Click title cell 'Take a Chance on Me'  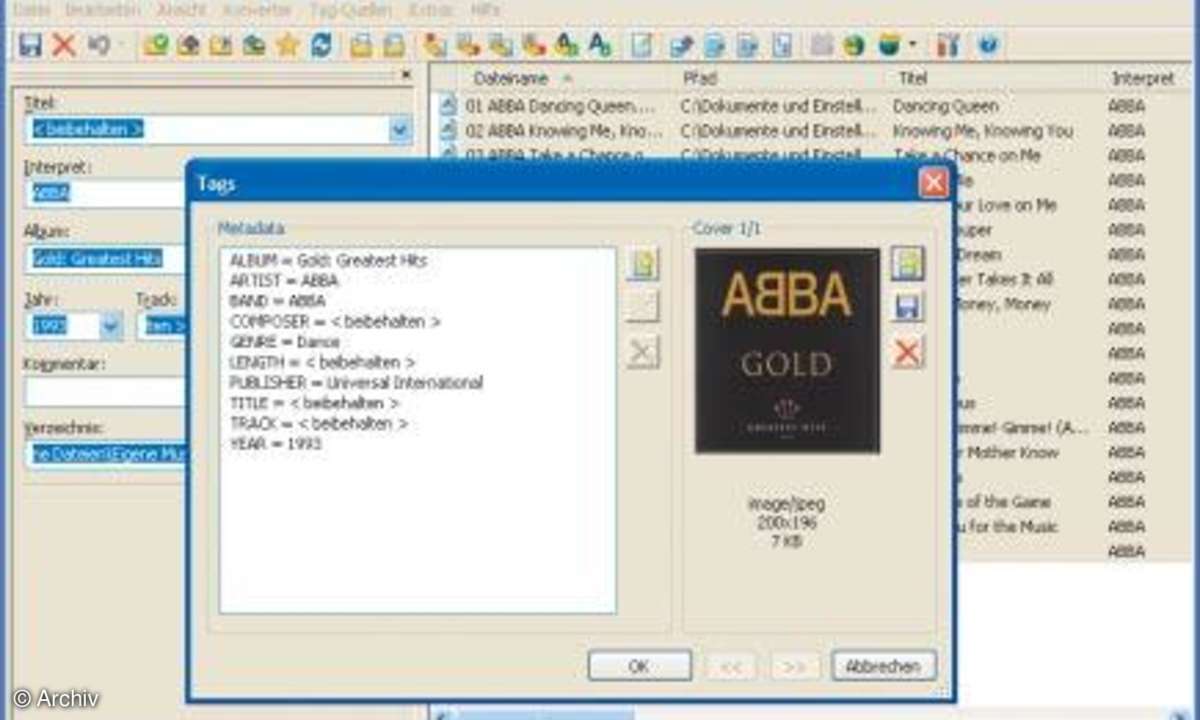(967, 154)
